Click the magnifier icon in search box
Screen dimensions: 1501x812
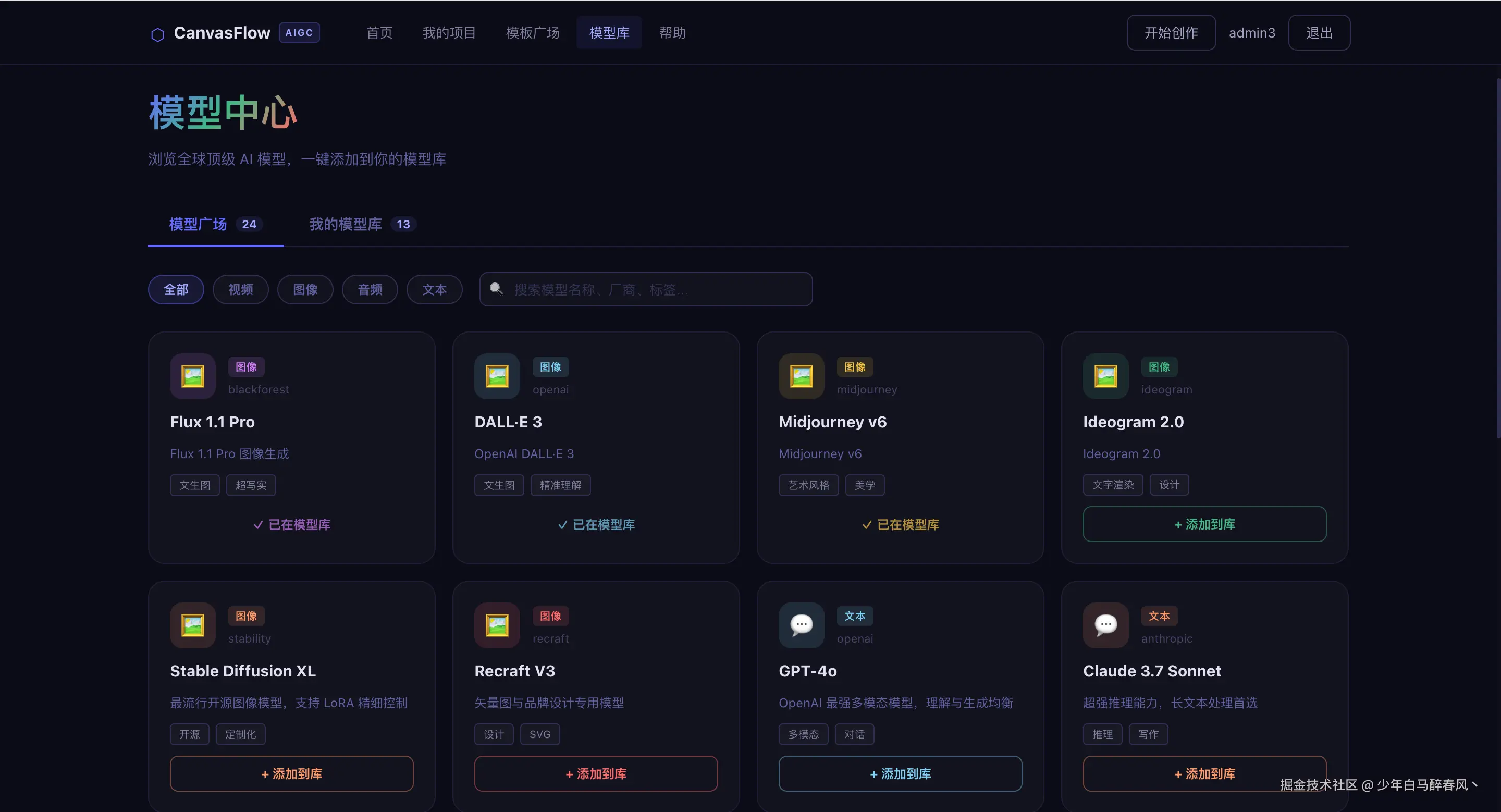click(x=497, y=289)
